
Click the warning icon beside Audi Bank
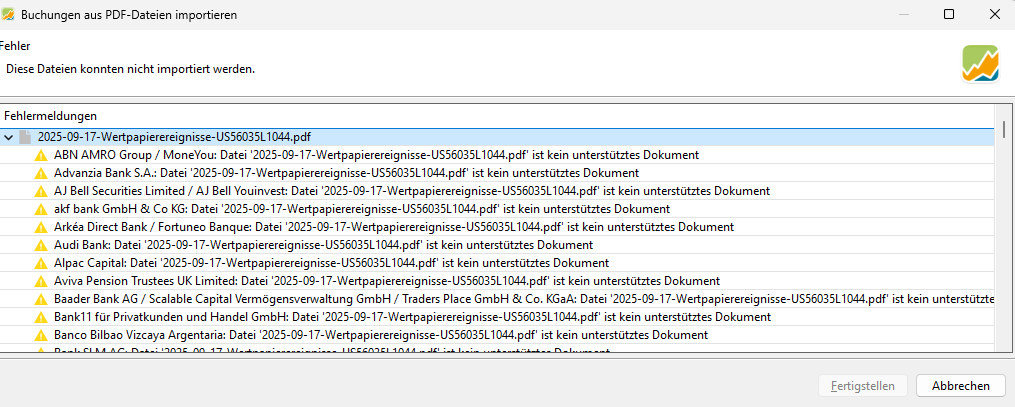[x=41, y=245]
